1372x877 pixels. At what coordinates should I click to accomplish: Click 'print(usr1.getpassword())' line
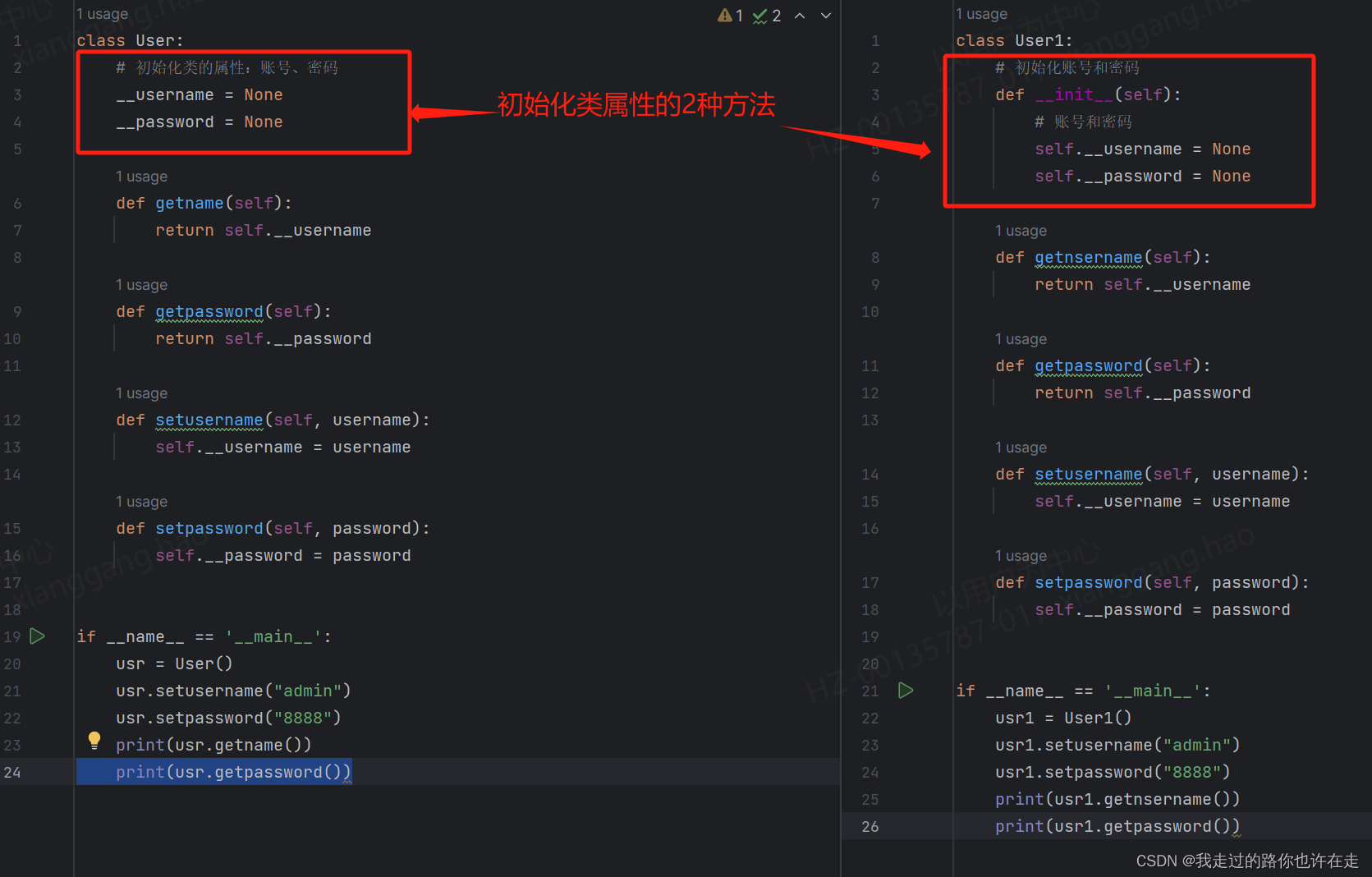[x=1117, y=826]
